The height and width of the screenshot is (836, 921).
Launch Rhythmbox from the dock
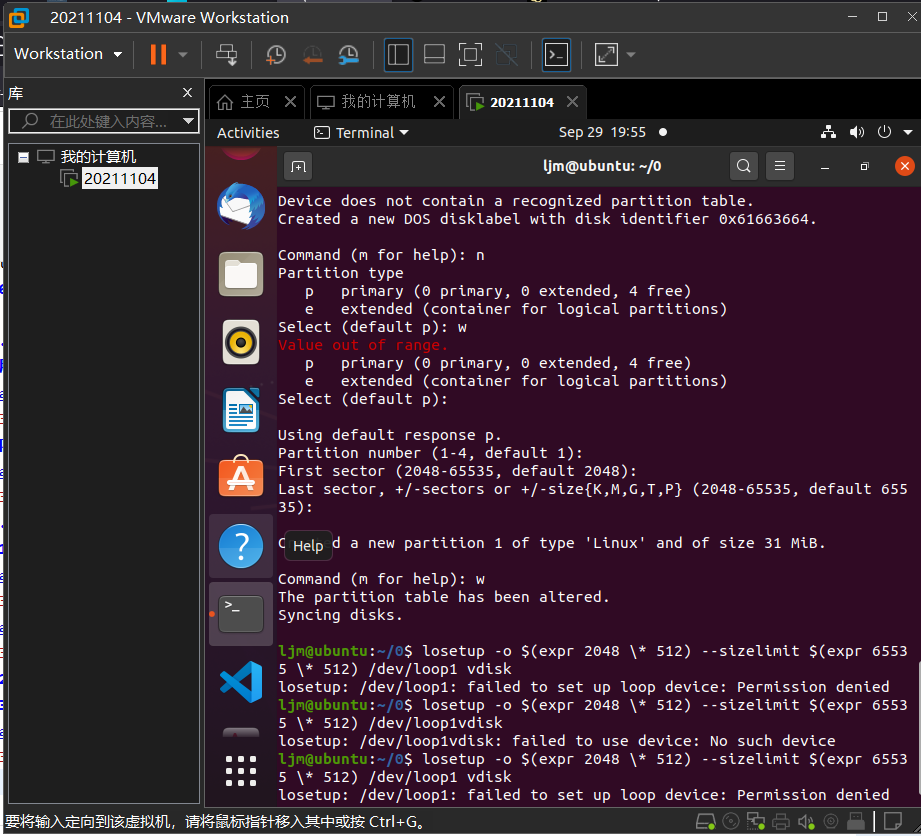pyautogui.click(x=241, y=342)
